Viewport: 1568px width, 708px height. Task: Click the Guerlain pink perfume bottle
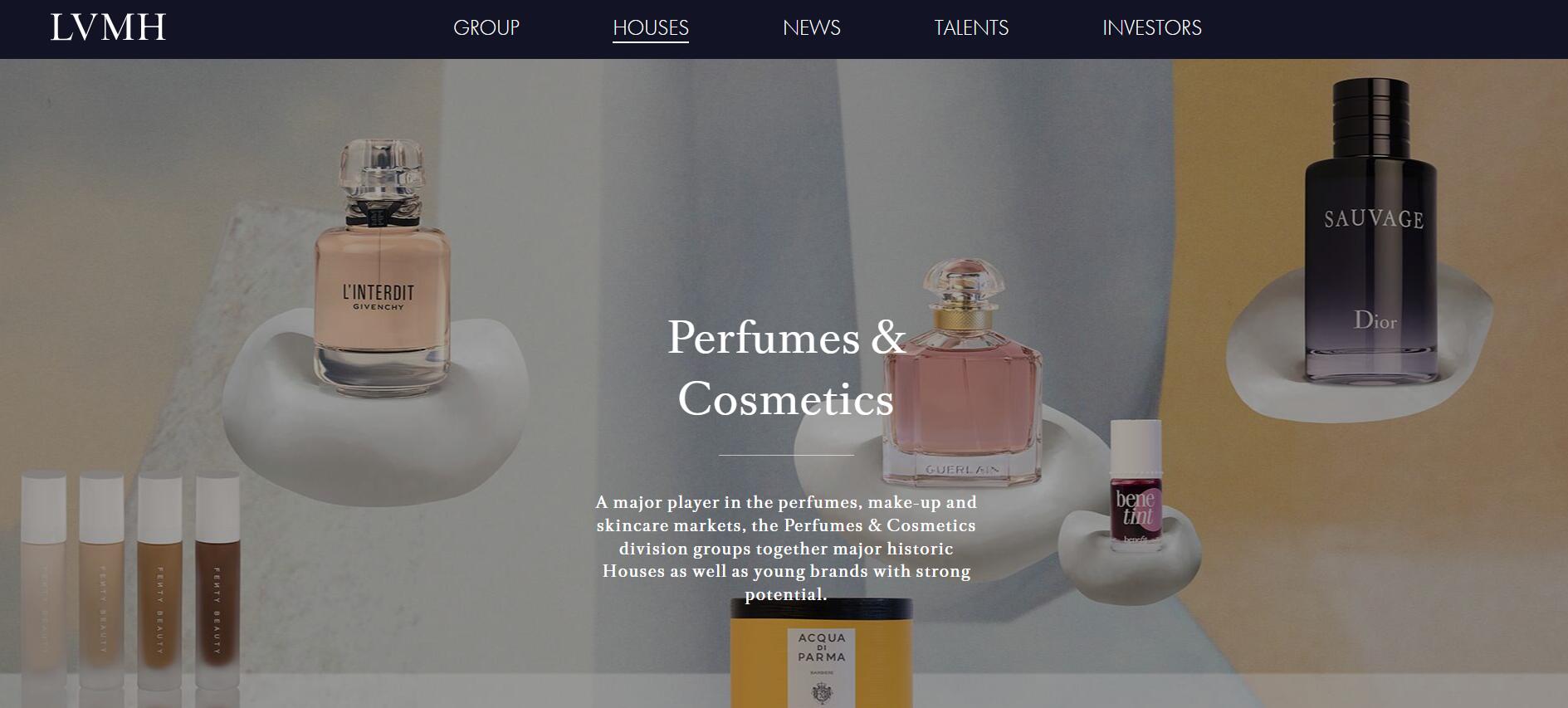click(x=963, y=374)
